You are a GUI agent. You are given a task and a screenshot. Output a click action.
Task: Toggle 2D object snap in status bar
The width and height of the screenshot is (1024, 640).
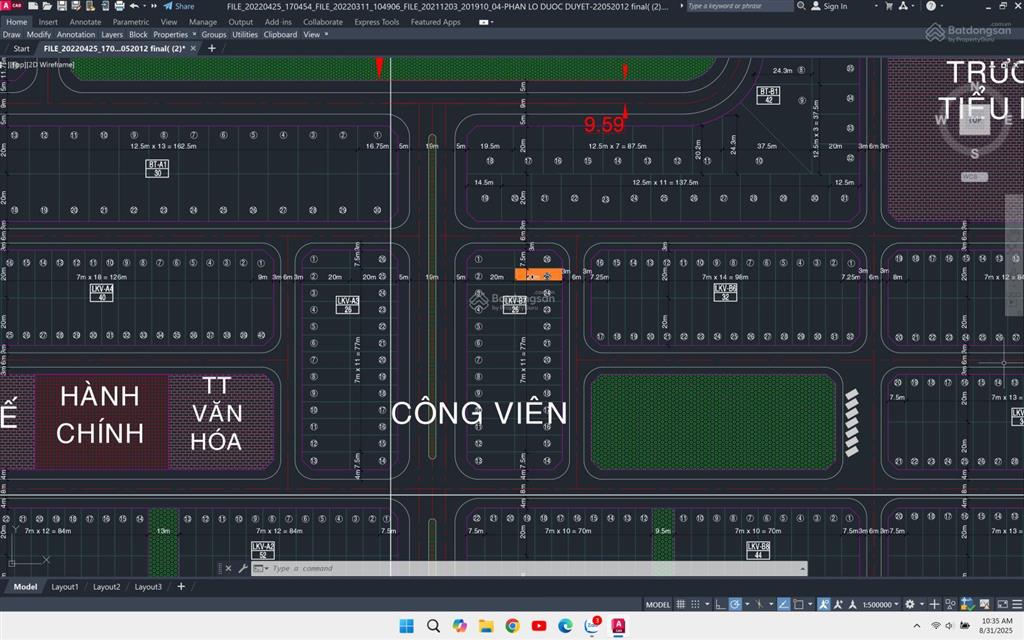pos(798,605)
